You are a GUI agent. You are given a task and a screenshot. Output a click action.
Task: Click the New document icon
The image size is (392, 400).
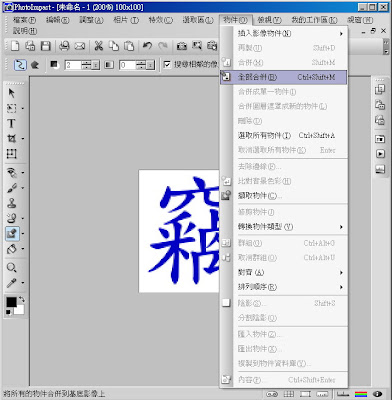pos(15,46)
